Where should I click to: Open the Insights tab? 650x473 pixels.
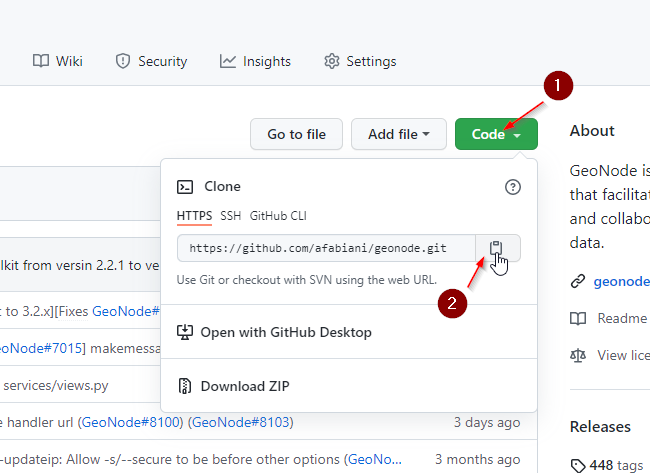pos(255,61)
